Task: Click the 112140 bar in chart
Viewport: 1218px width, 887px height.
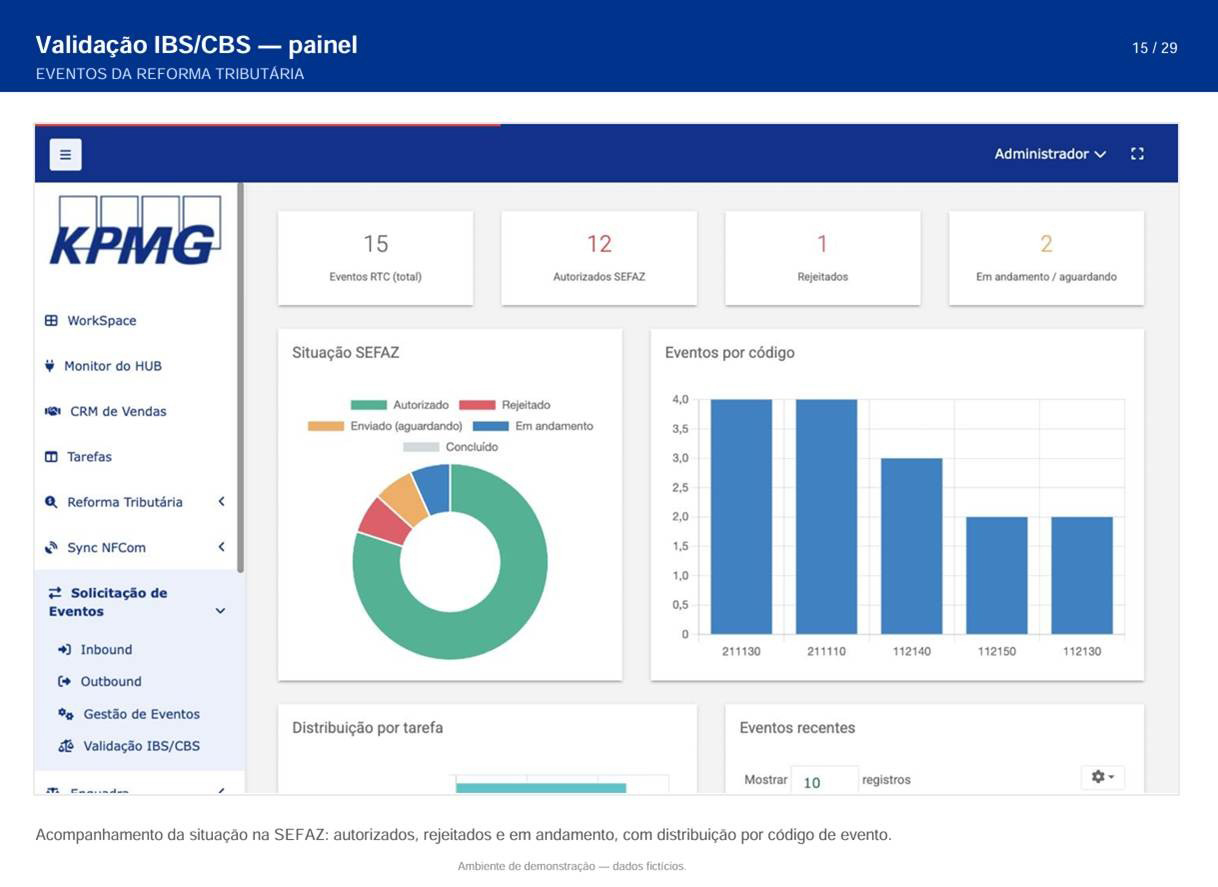Action: point(911,546)
